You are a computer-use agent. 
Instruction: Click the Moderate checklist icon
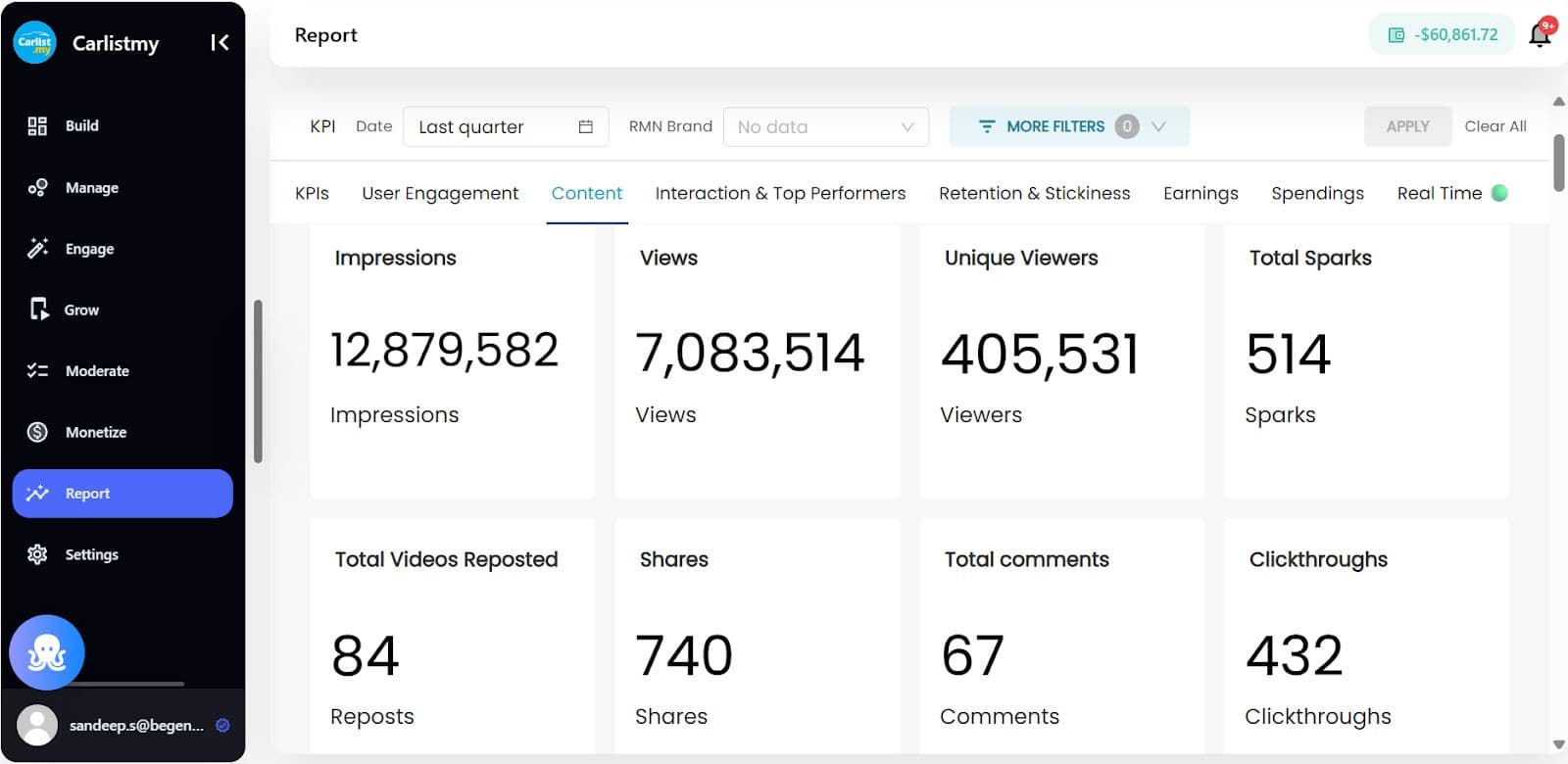pyautogui.click(x=37, y=370)
